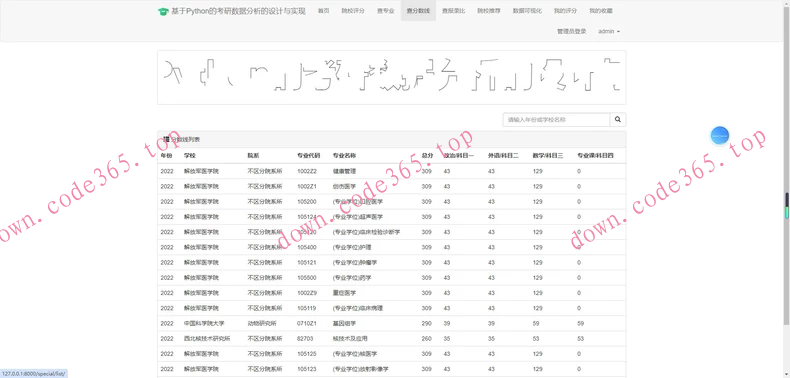Open the admin user dropdown

pyautogui.click(x=609, y=31)
